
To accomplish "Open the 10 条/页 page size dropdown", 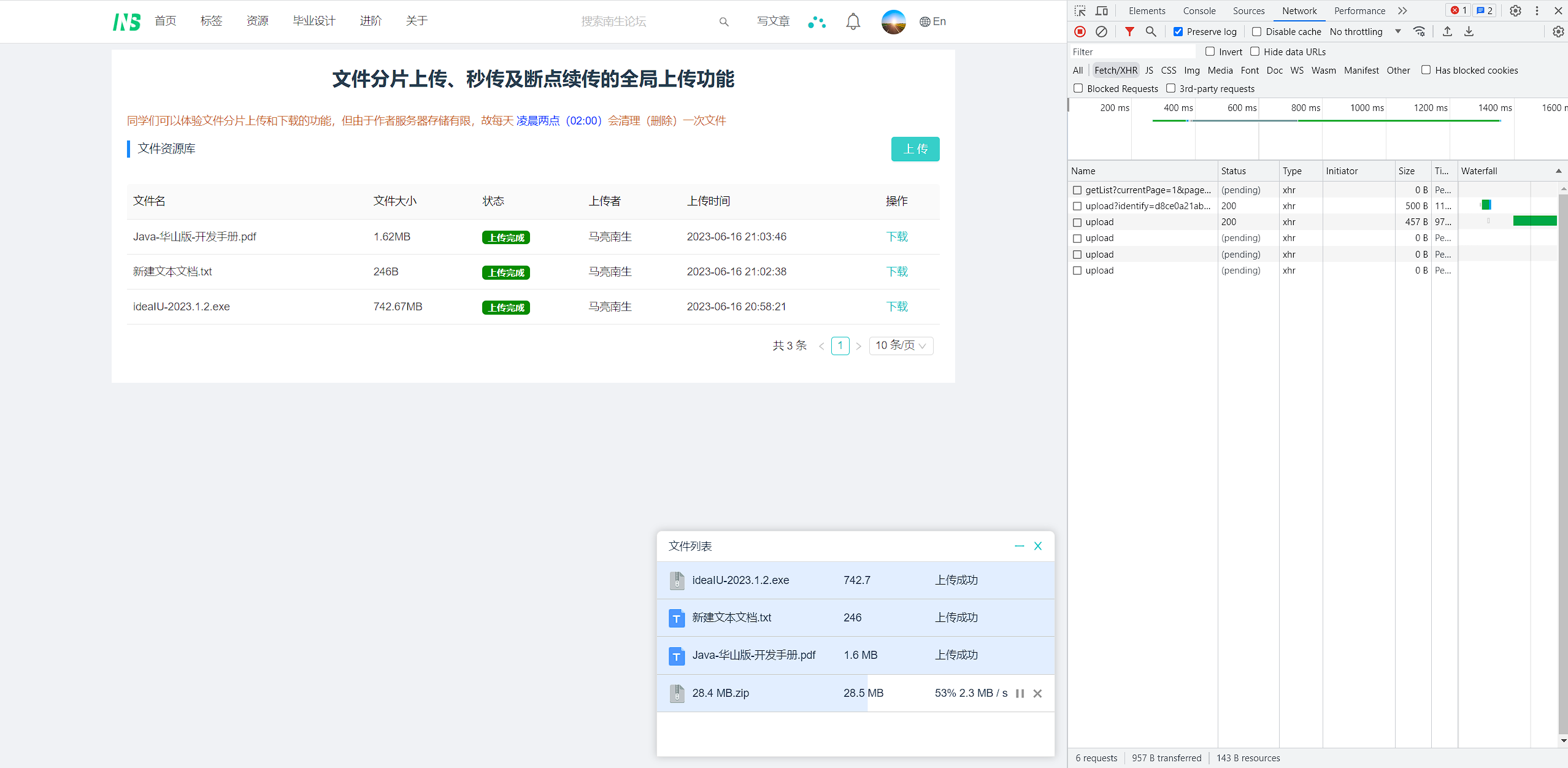I will [901, 346].
